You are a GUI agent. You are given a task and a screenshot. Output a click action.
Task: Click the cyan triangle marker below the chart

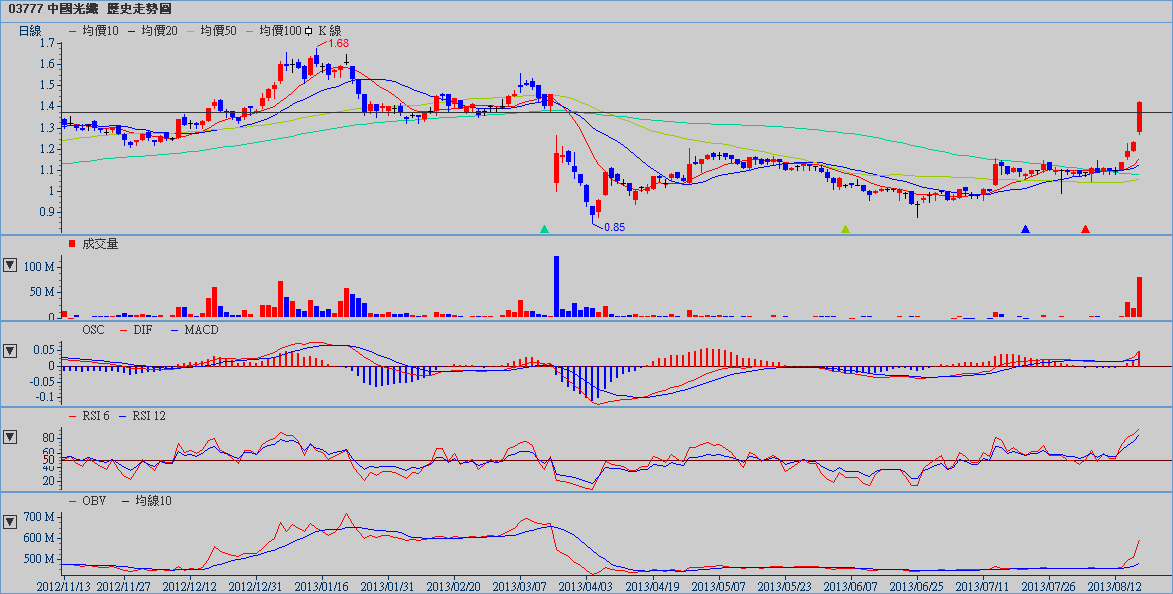click(544, 229)
